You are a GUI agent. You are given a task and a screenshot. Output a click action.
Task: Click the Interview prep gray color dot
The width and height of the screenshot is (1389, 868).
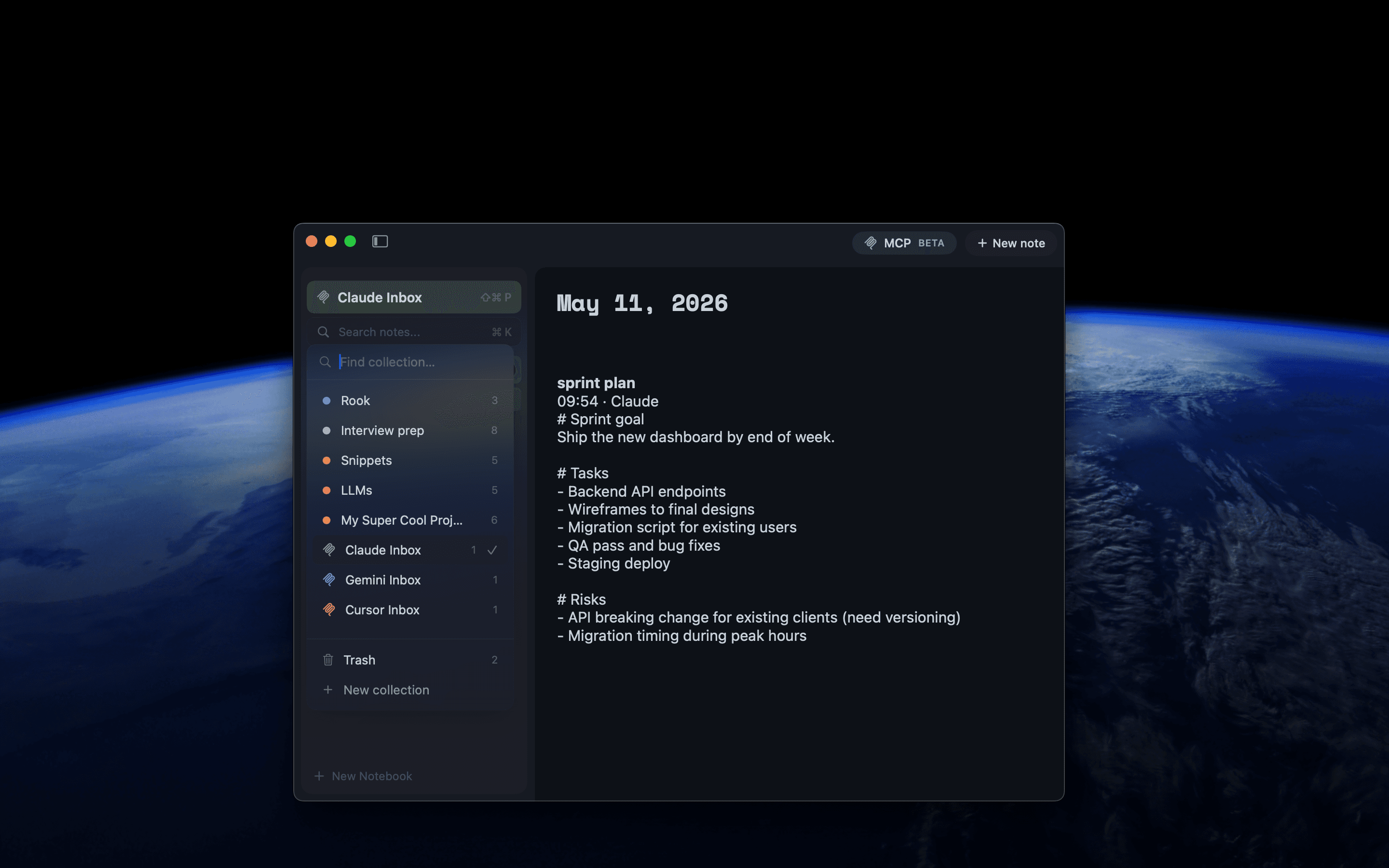[327, 430]
